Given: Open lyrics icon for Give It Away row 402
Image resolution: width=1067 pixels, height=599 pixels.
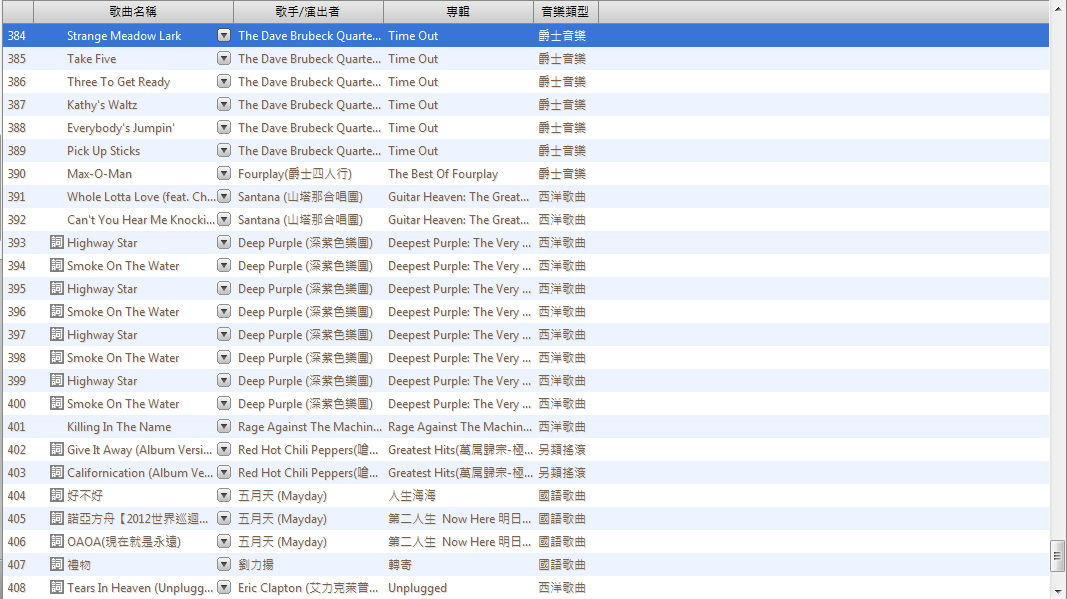Looking at the screenshot, I should pyautogui.click(x=57, y=449).
